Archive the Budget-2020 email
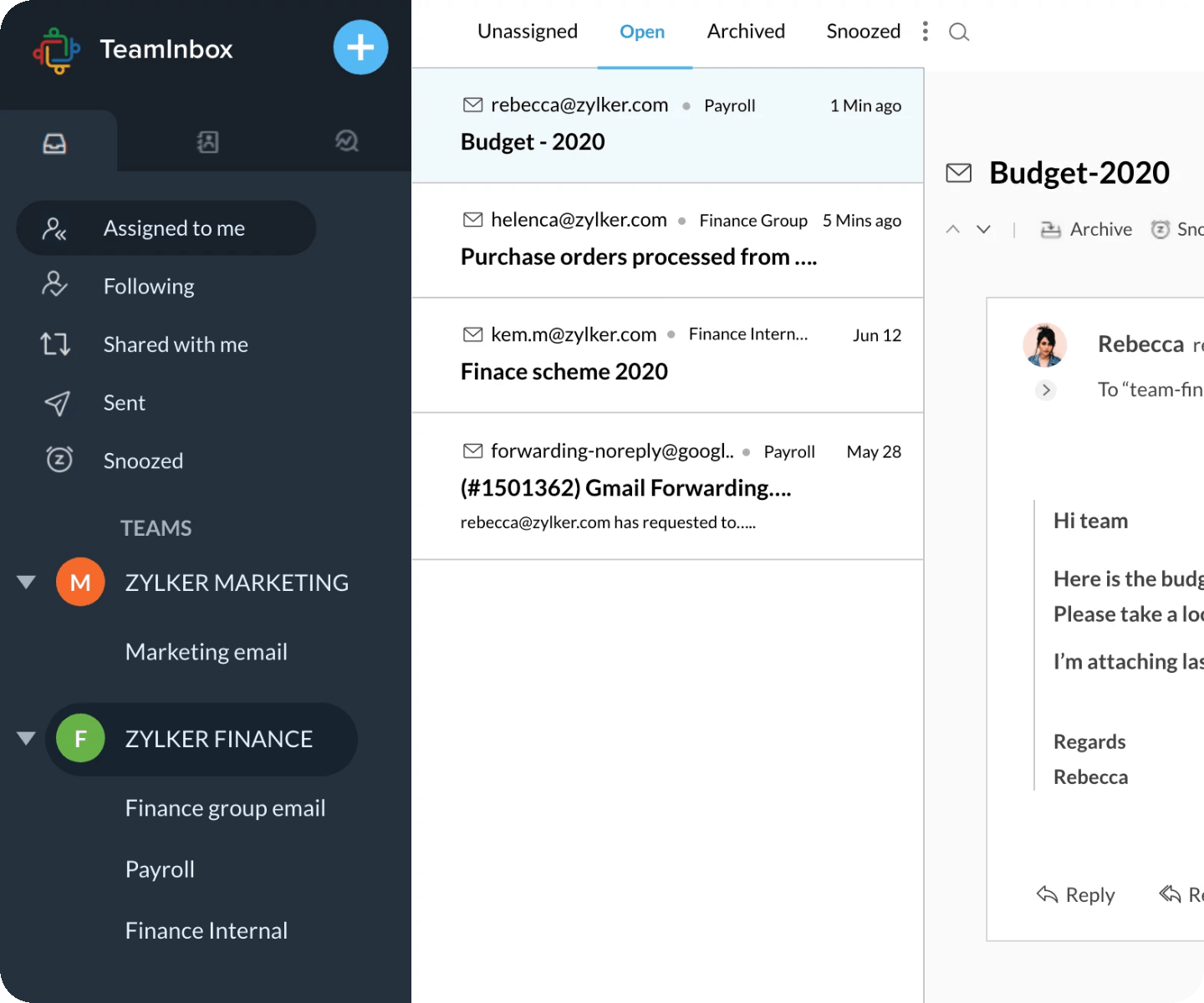 click(x=1086, y=229)
